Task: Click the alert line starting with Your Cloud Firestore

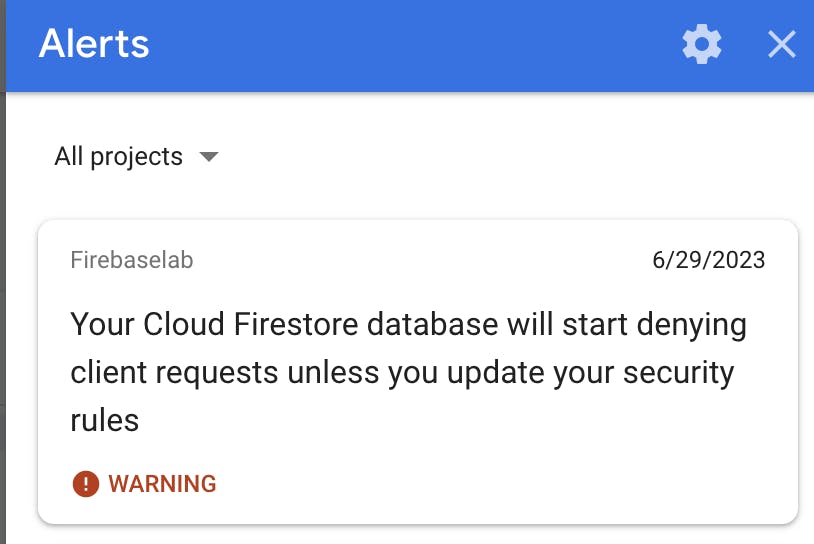Action: pos(409,324)
